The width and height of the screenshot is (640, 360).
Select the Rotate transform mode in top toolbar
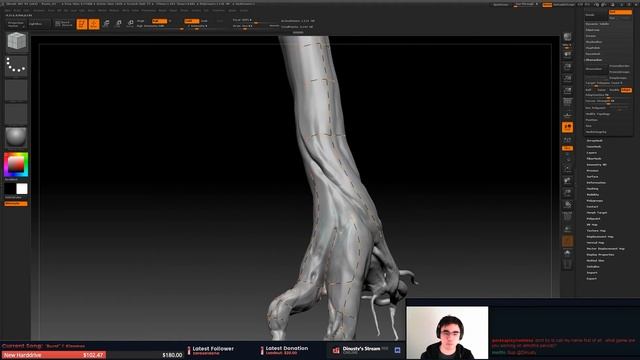tap(130, 24)
